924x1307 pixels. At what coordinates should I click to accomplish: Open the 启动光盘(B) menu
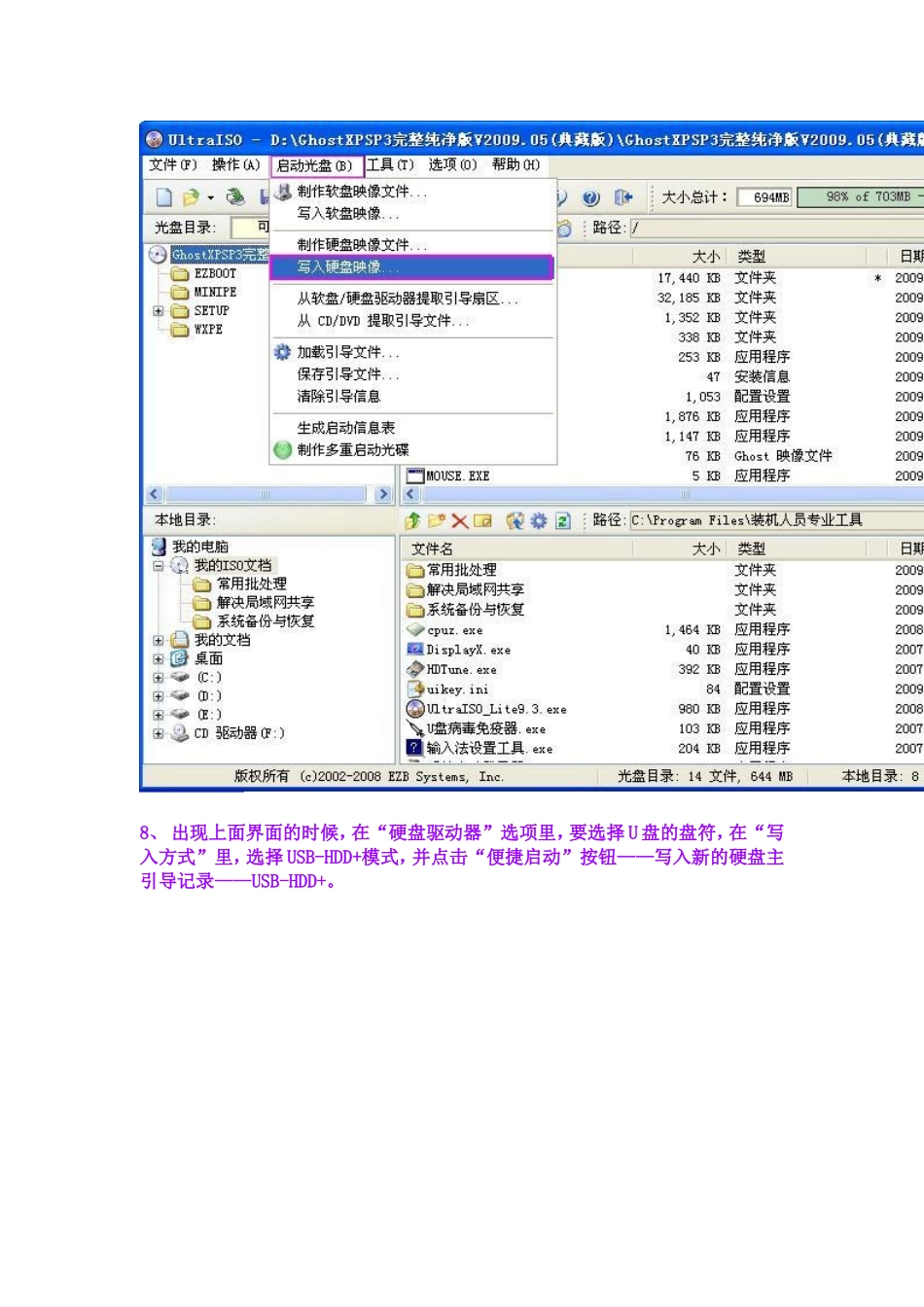(x=315, y=166)
